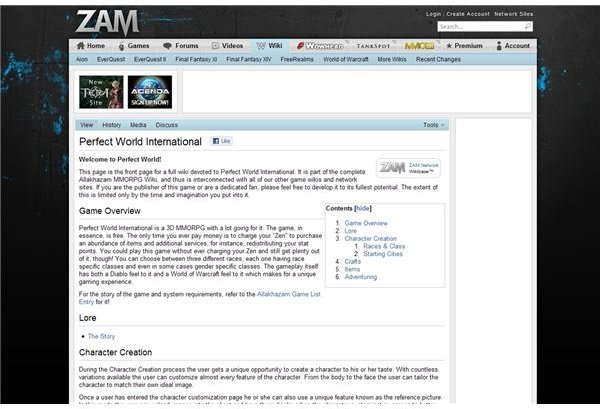The height and width of the screenshot is (409, 600).
Task: Click the MMOUI logo link
Action: click(x=419, y=46)
